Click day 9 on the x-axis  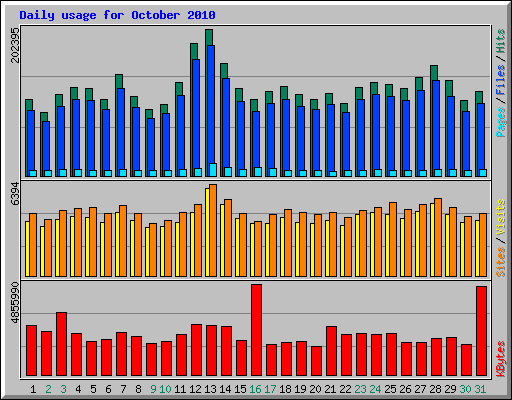[153, 389]
